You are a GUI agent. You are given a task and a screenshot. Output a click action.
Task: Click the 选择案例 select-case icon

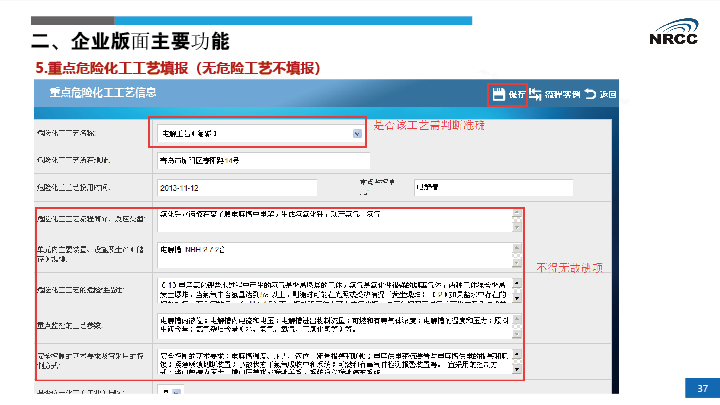click(536, 94)
